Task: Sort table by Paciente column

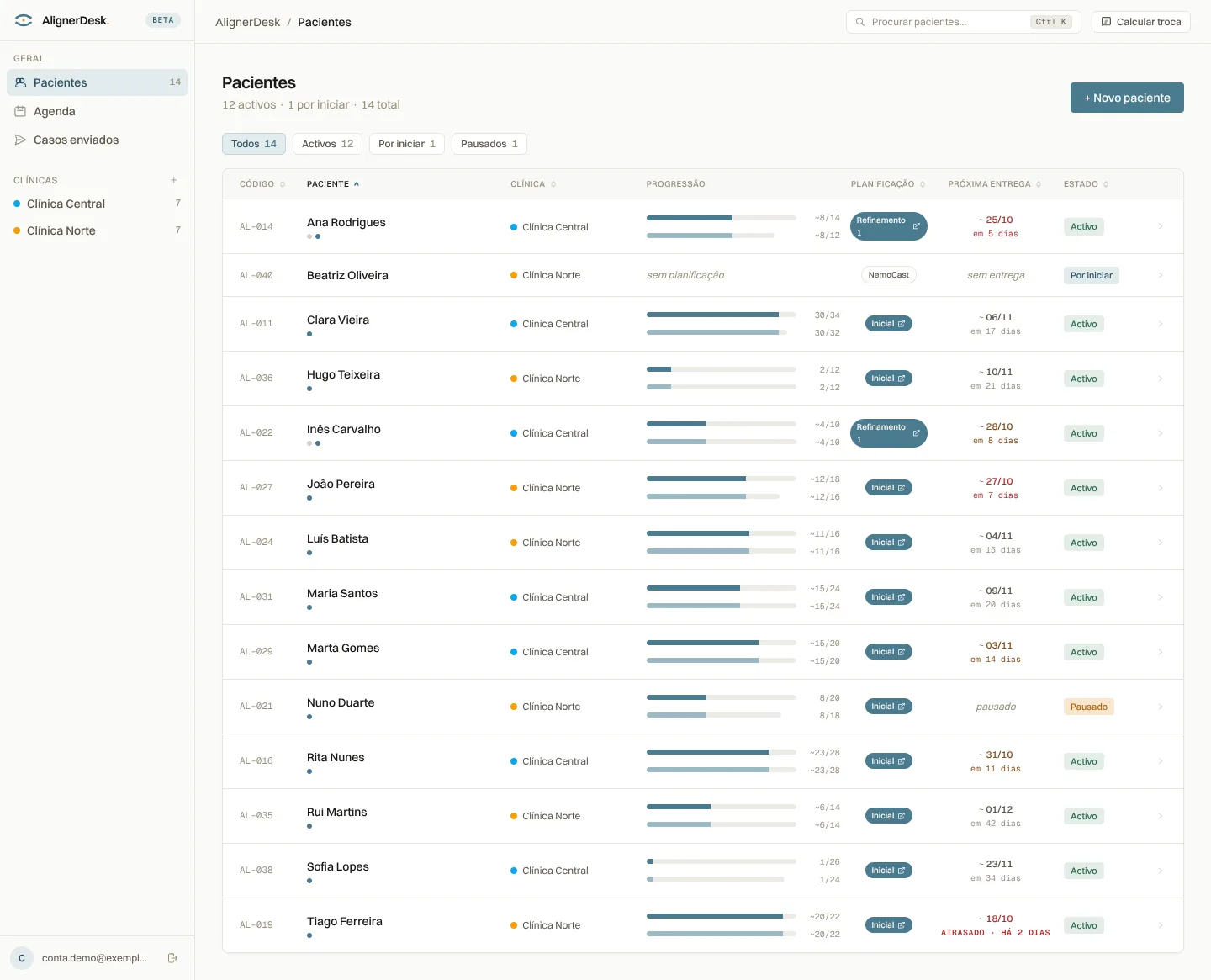Action: tap(333, 184)
